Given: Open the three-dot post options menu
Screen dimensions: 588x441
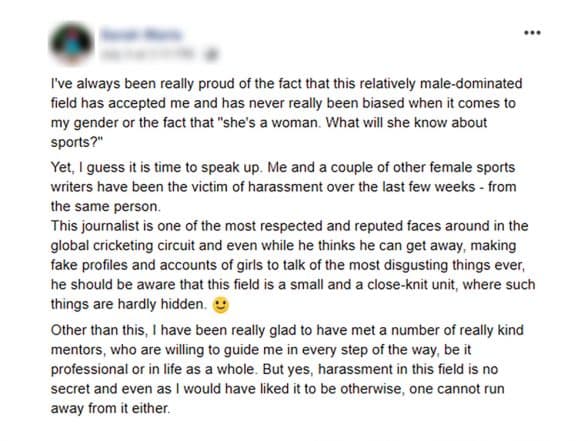Looking at the screenshot, I should 532,33.
